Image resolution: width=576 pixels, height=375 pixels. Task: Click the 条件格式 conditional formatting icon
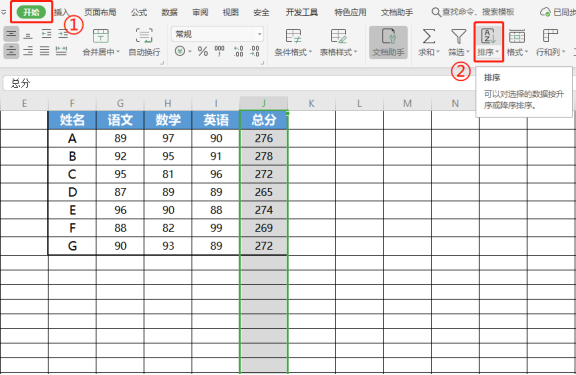point(293,36)
